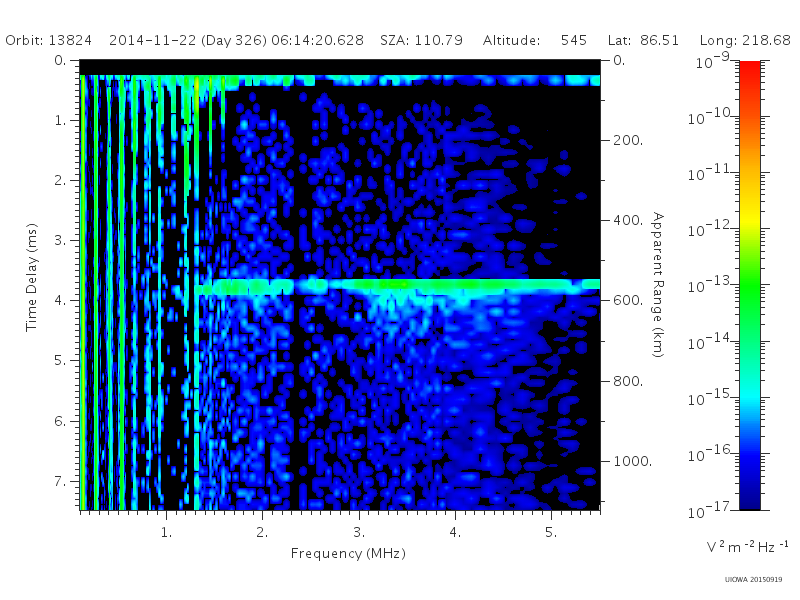Click the timestamp '06:14:20.628'
800x600 pixels.
317,40
